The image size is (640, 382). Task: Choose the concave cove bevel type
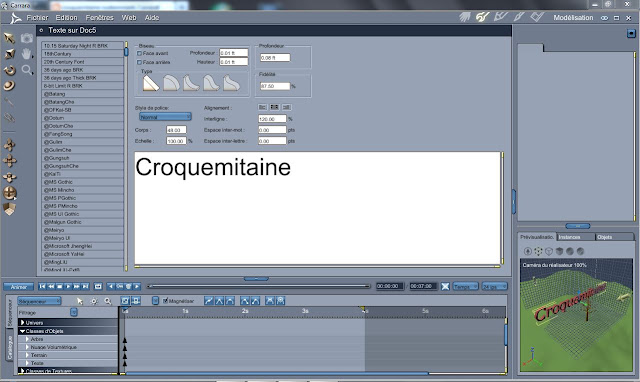[191, 83]
